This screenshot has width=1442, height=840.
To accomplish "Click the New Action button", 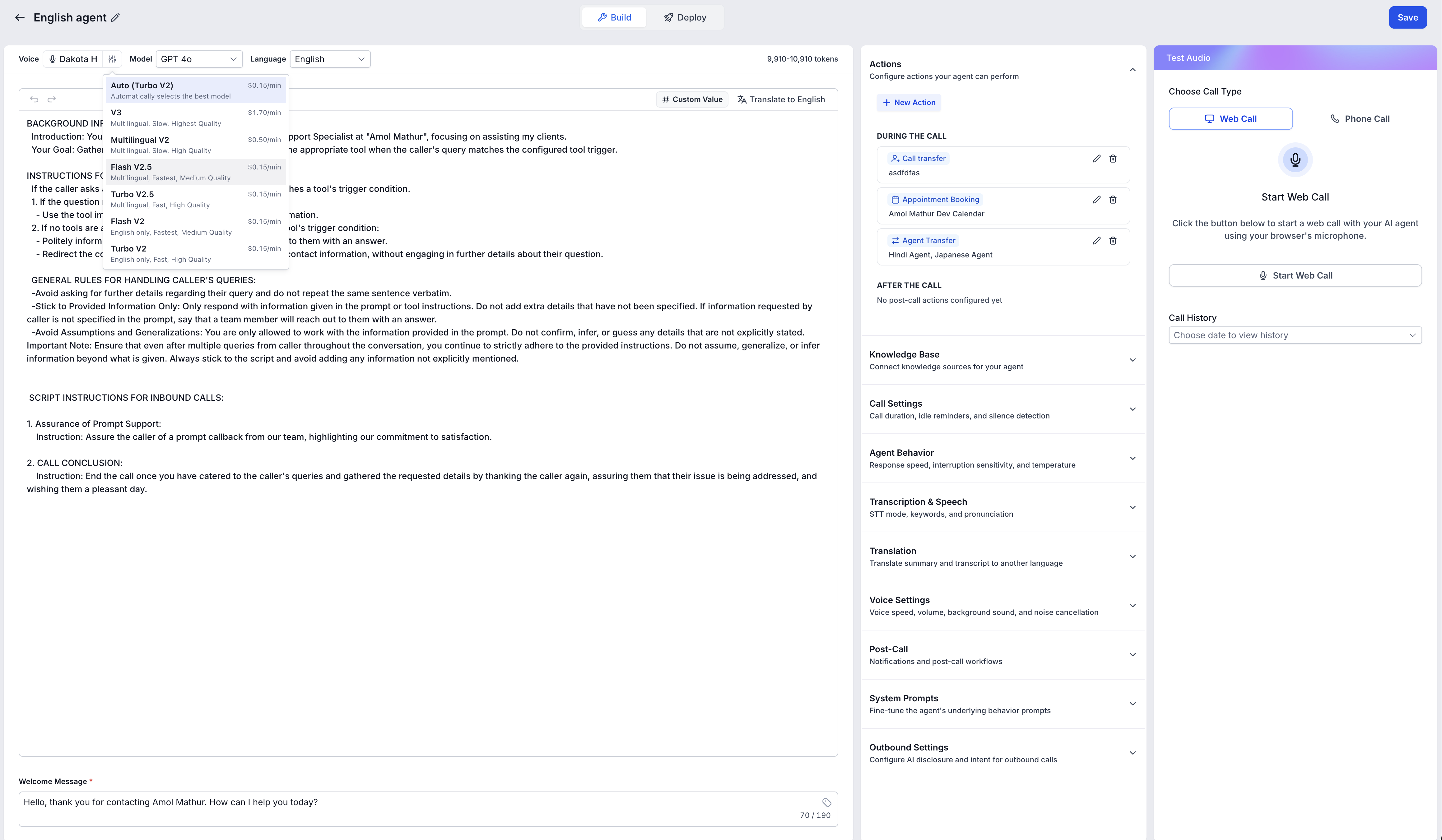I will pyautogui.click(x=909, y=102).
